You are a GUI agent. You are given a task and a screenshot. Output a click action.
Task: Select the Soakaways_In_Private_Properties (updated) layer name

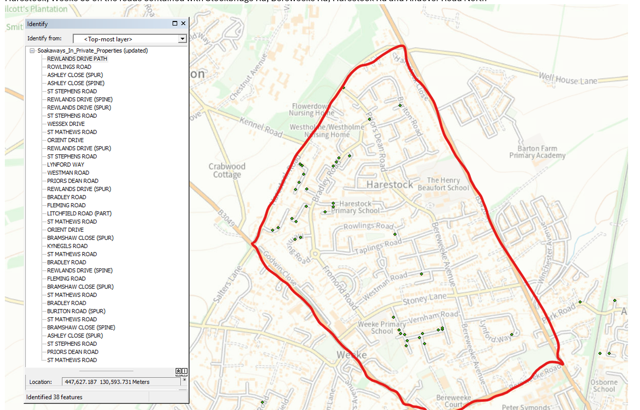[93, 51]
